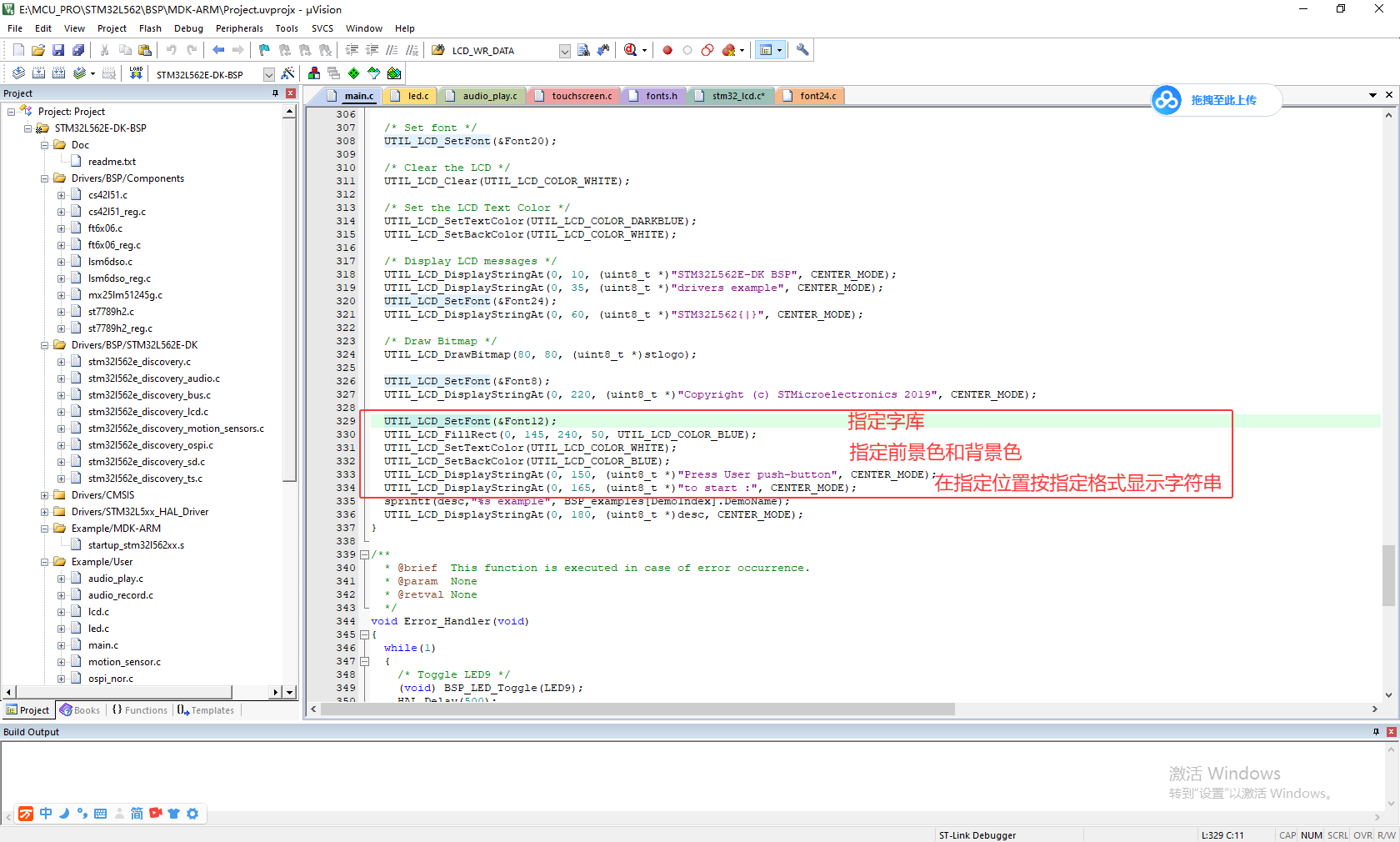Image resolution: width=1400 pixels, height=842 pixels.
Task: Open the Project menu
Action: tap(112, 28)
